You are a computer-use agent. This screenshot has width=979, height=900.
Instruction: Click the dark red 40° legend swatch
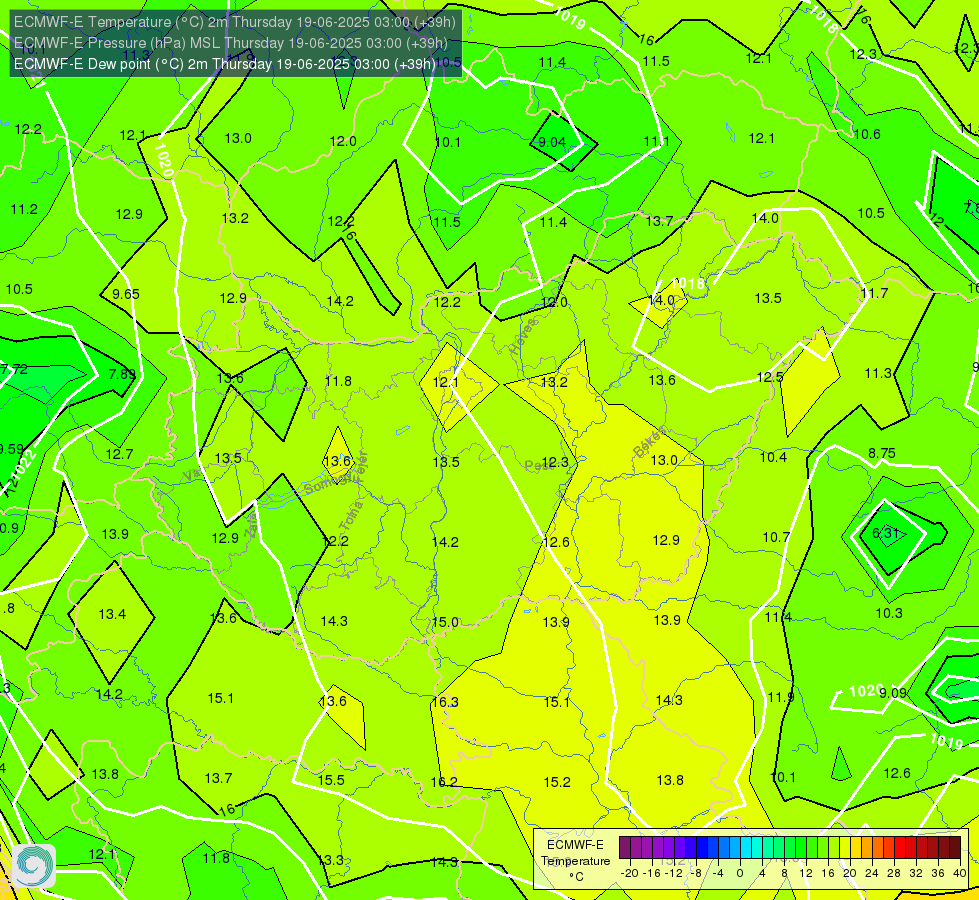(x=955, y=848)
